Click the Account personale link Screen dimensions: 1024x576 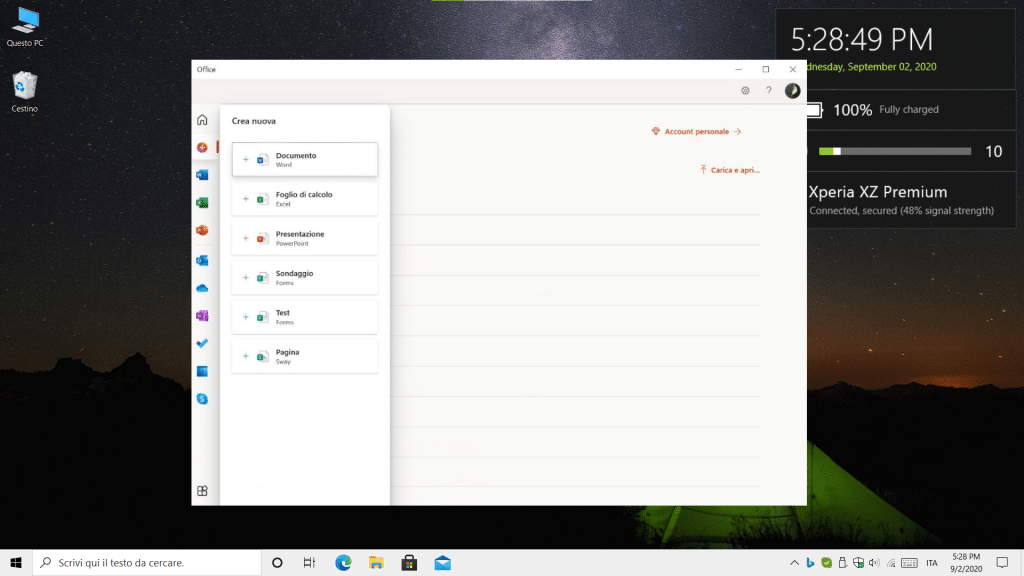(x=696, y=131)
